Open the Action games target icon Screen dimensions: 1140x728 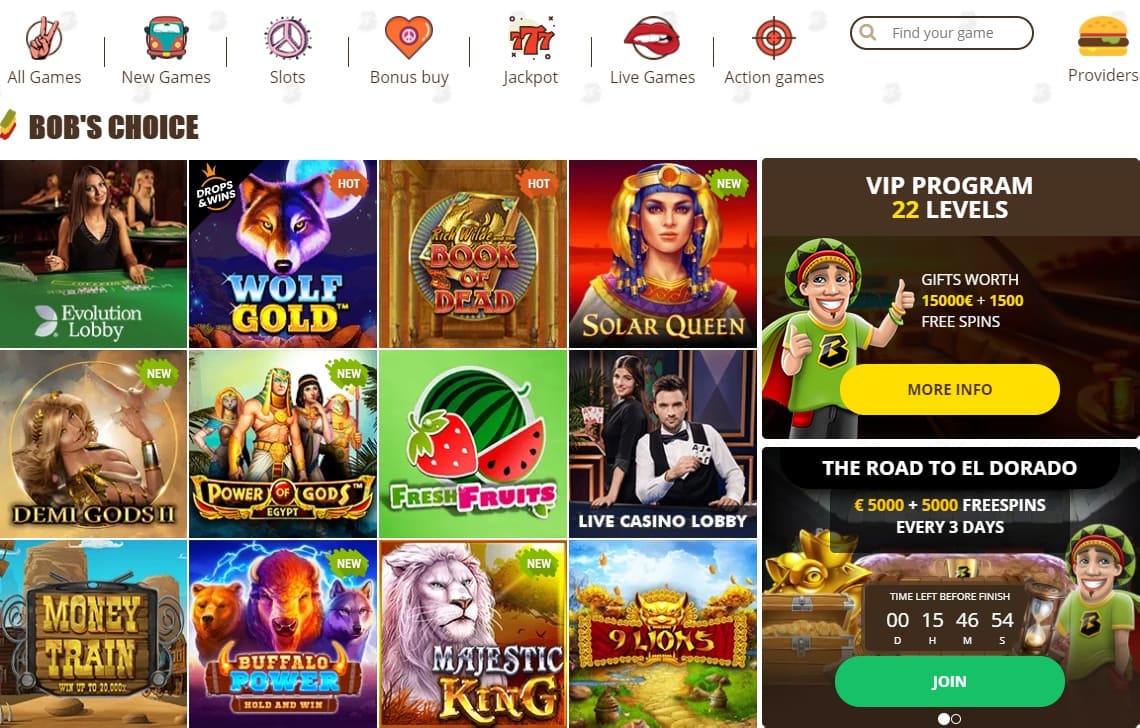774,38
